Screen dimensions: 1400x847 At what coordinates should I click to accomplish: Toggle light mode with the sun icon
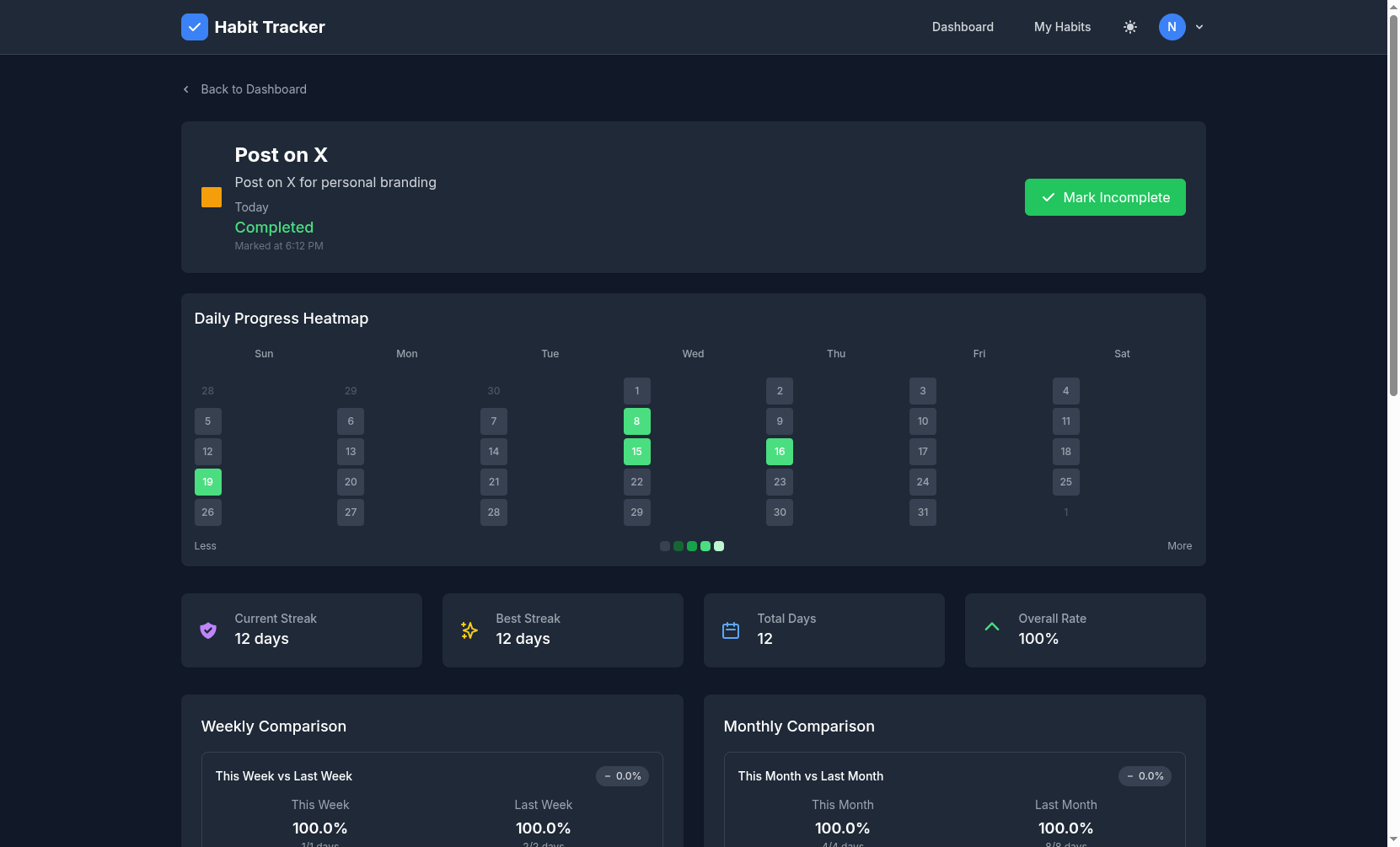pyautogui.click(x=1129, y=26)
